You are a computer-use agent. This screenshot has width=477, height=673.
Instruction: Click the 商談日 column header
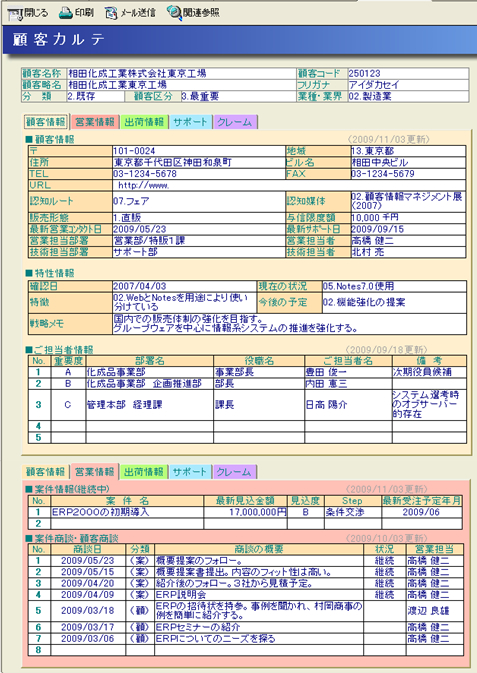pyautogui.click(x=88, y=549)
